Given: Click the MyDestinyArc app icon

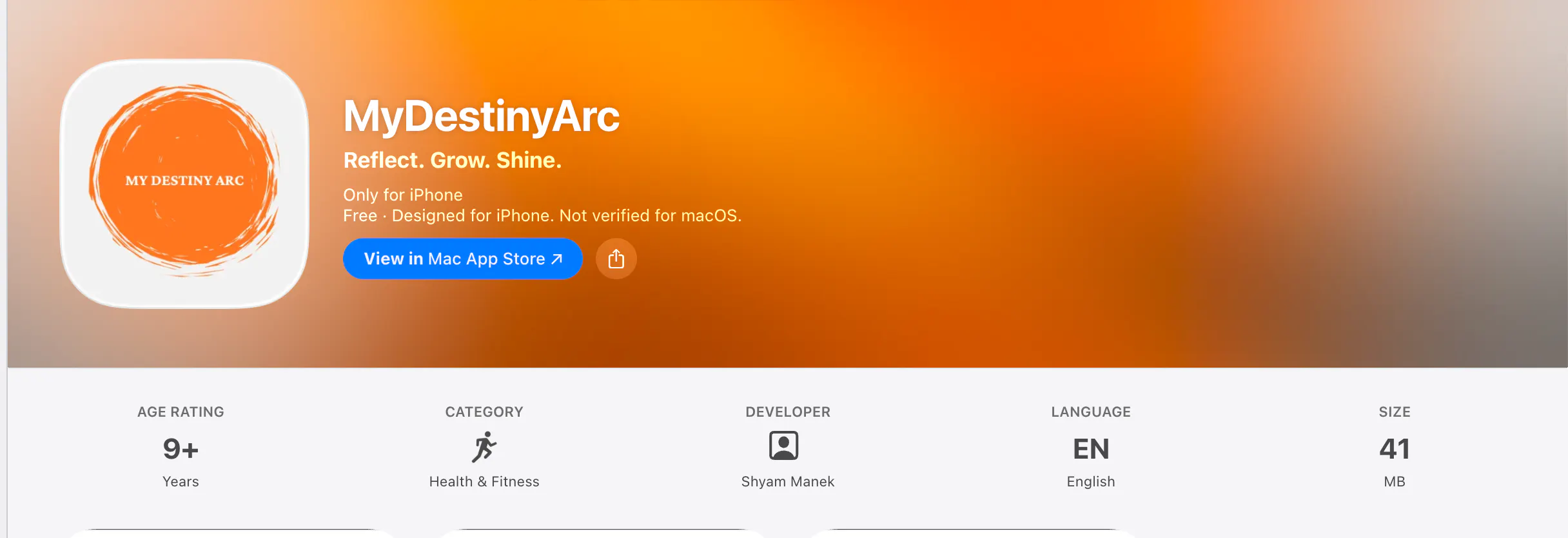Looking at the screenshot, I should 184,184.
